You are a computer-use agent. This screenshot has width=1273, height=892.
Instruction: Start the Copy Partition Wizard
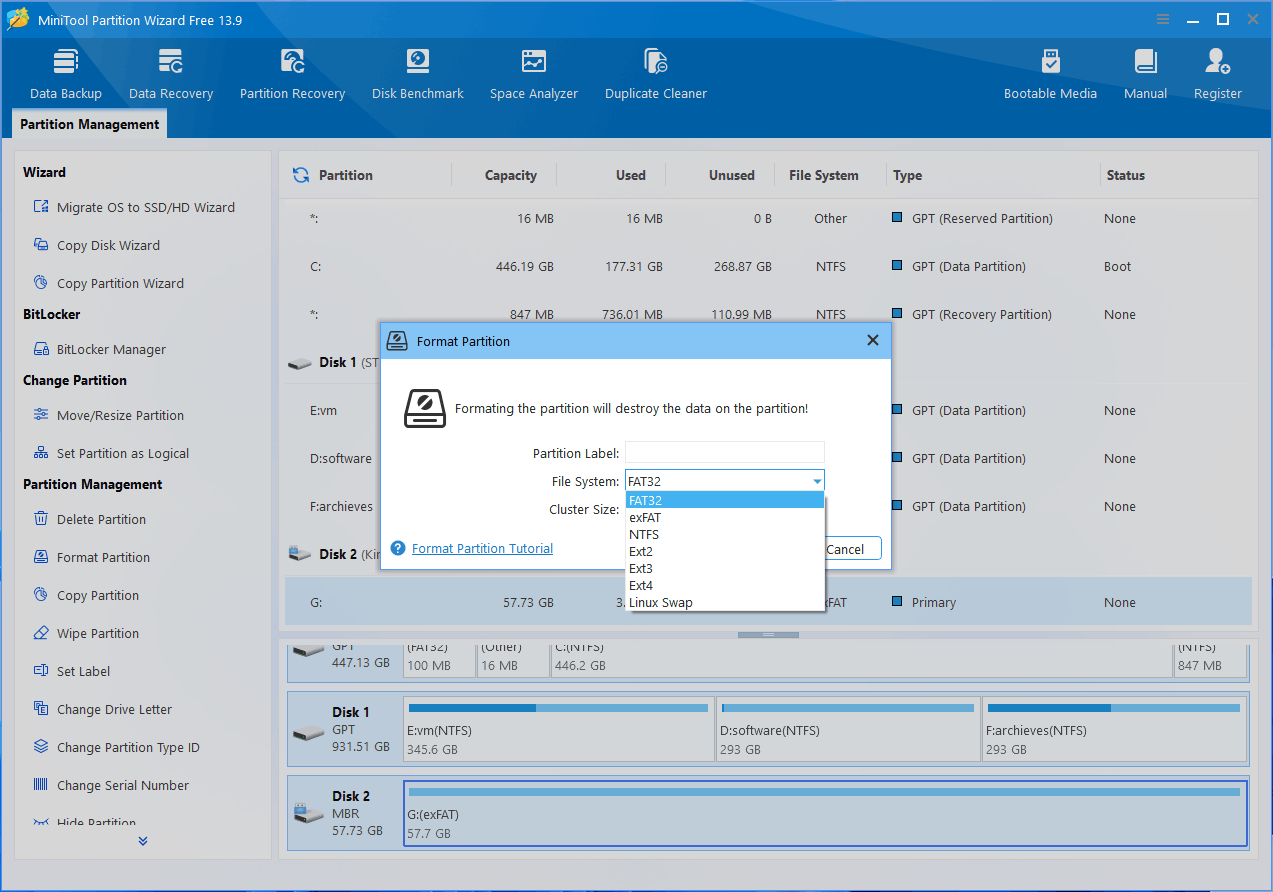coord(108,283)
